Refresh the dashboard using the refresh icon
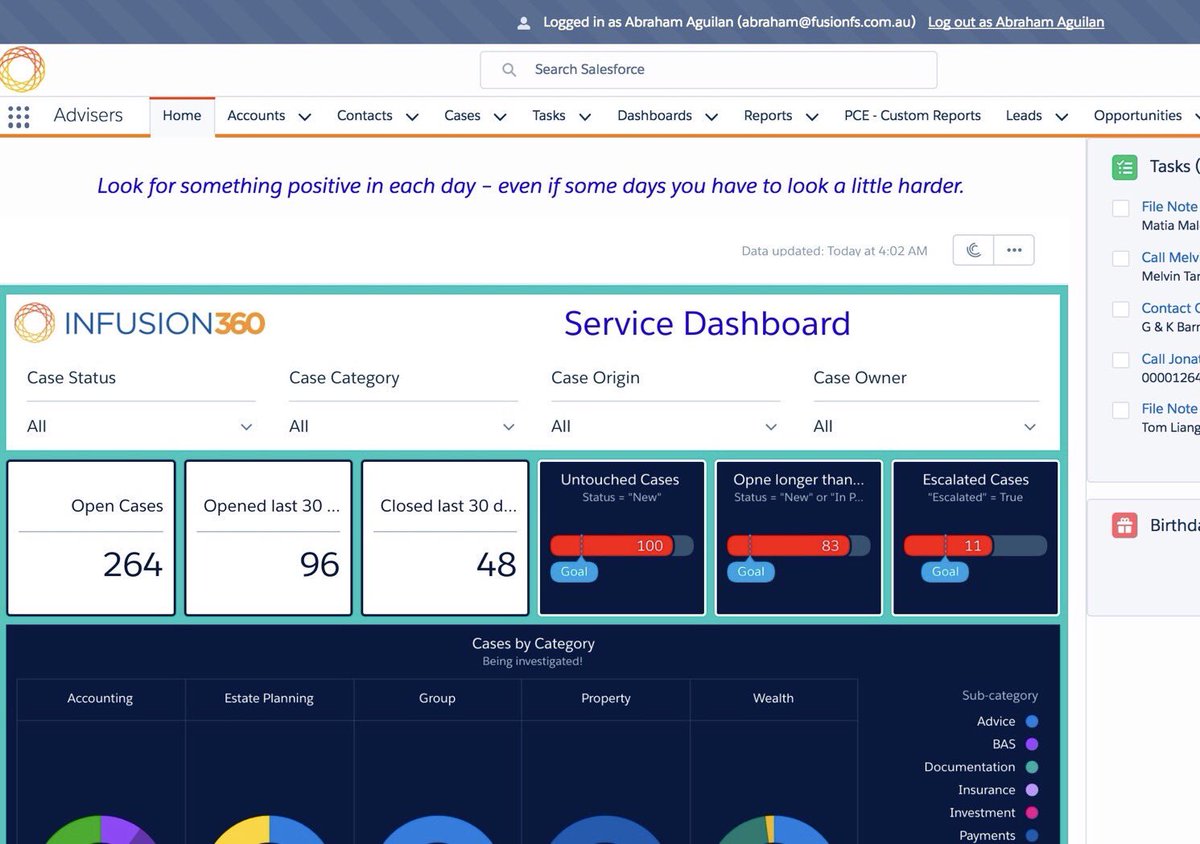This screenshot has width=1200, height=844. coord(972,250)
